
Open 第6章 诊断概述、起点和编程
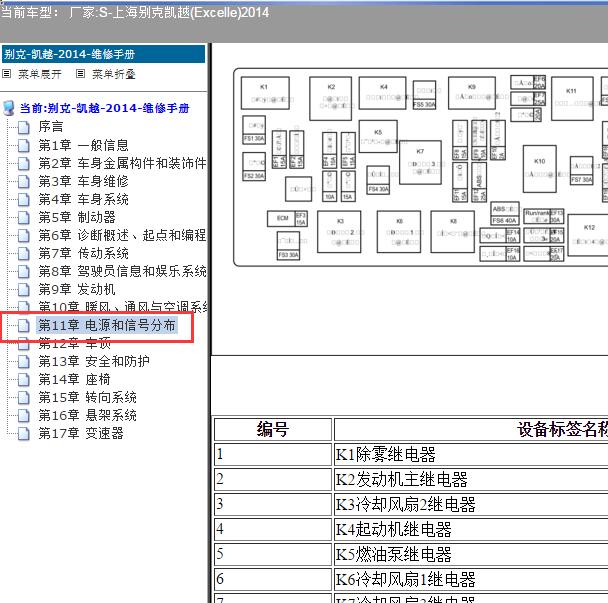122,235
